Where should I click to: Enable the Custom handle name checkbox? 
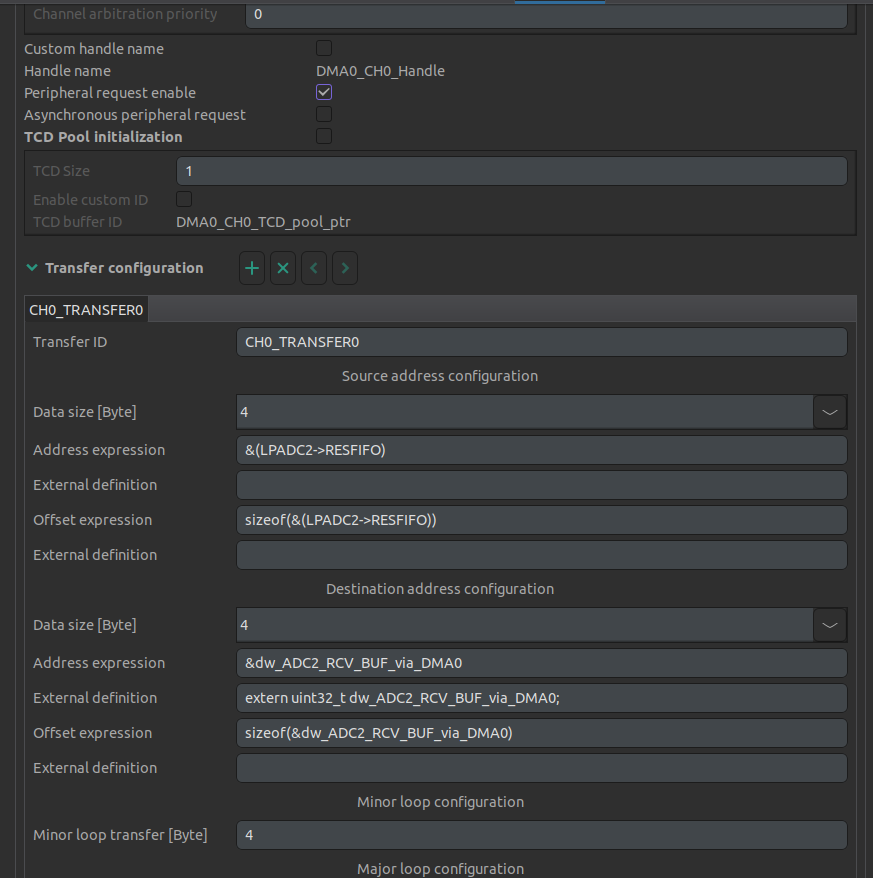point(323,47)
